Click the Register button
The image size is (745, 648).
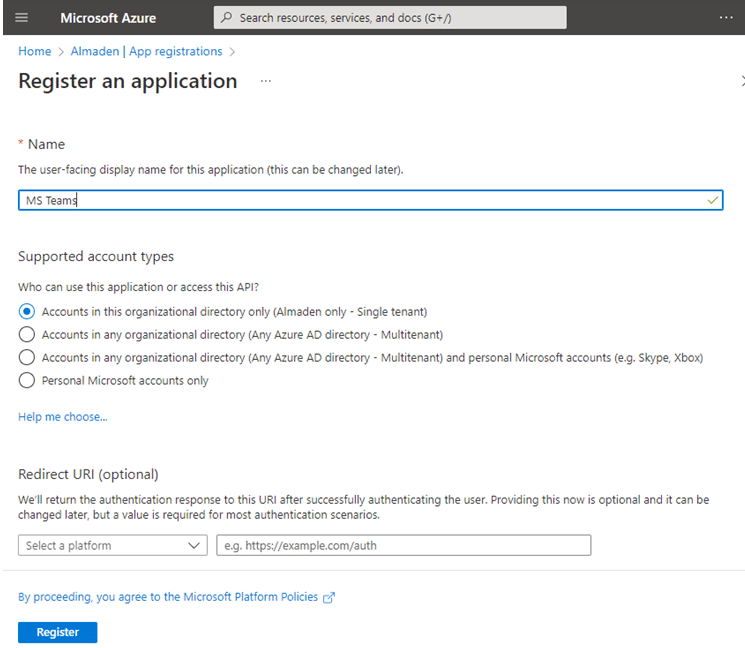pyautogui.click(x=57, y=632)
